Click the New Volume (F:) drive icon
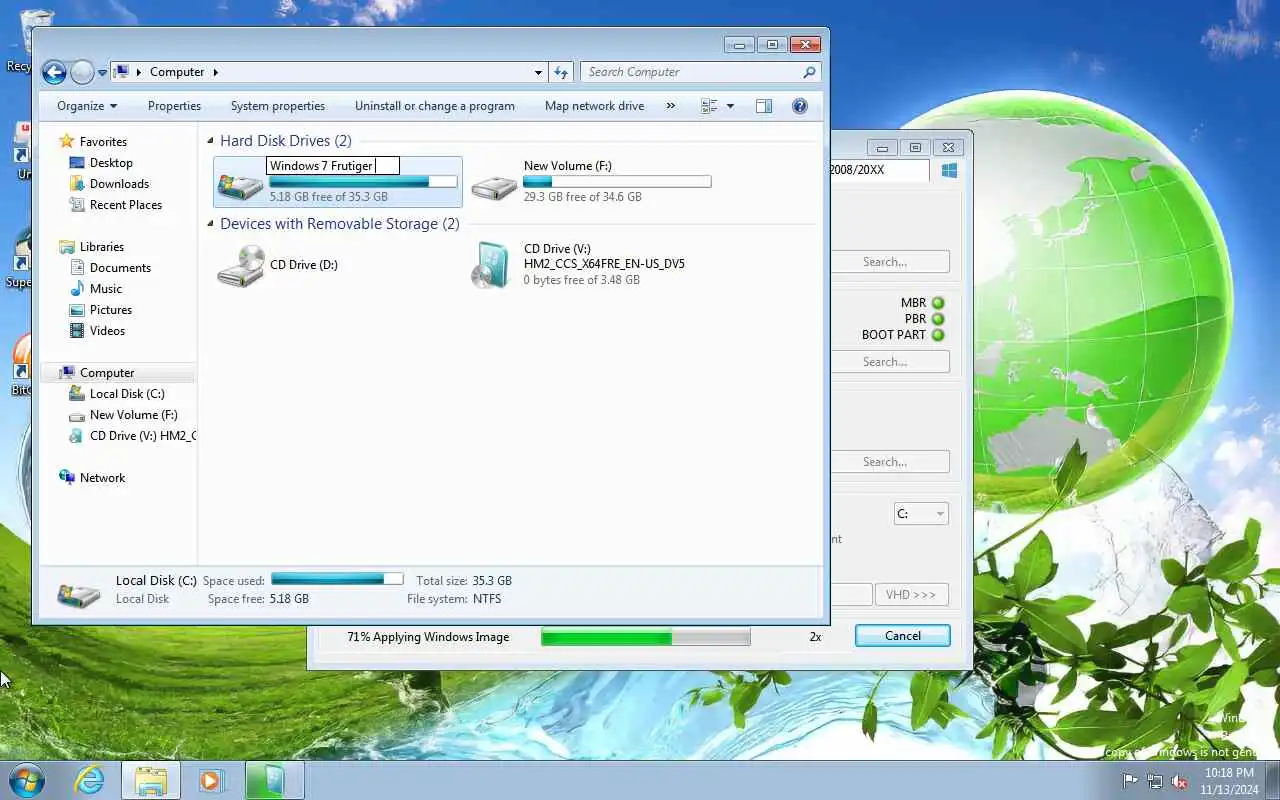Viewport: 1280px width, 800px height. [494, 185]
